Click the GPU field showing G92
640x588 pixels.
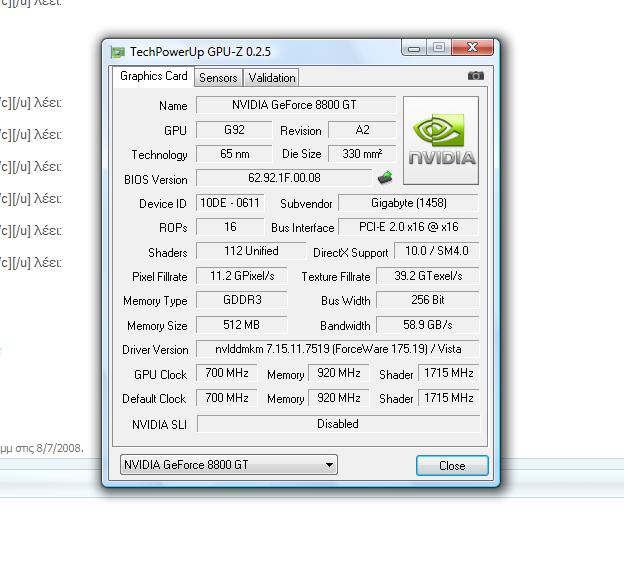point(234,130)
